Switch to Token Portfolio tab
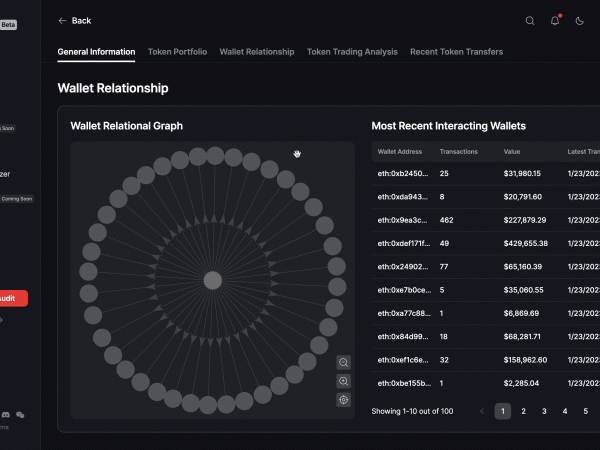600x450 pixels. 177,52
